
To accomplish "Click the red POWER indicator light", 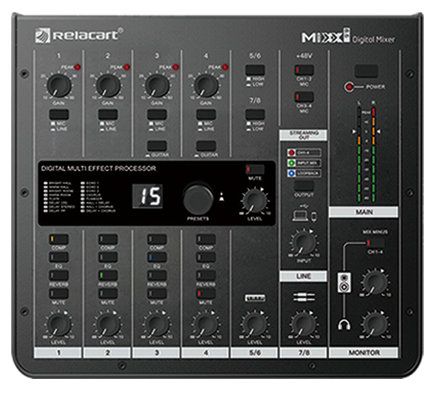I will coord(349,87).
